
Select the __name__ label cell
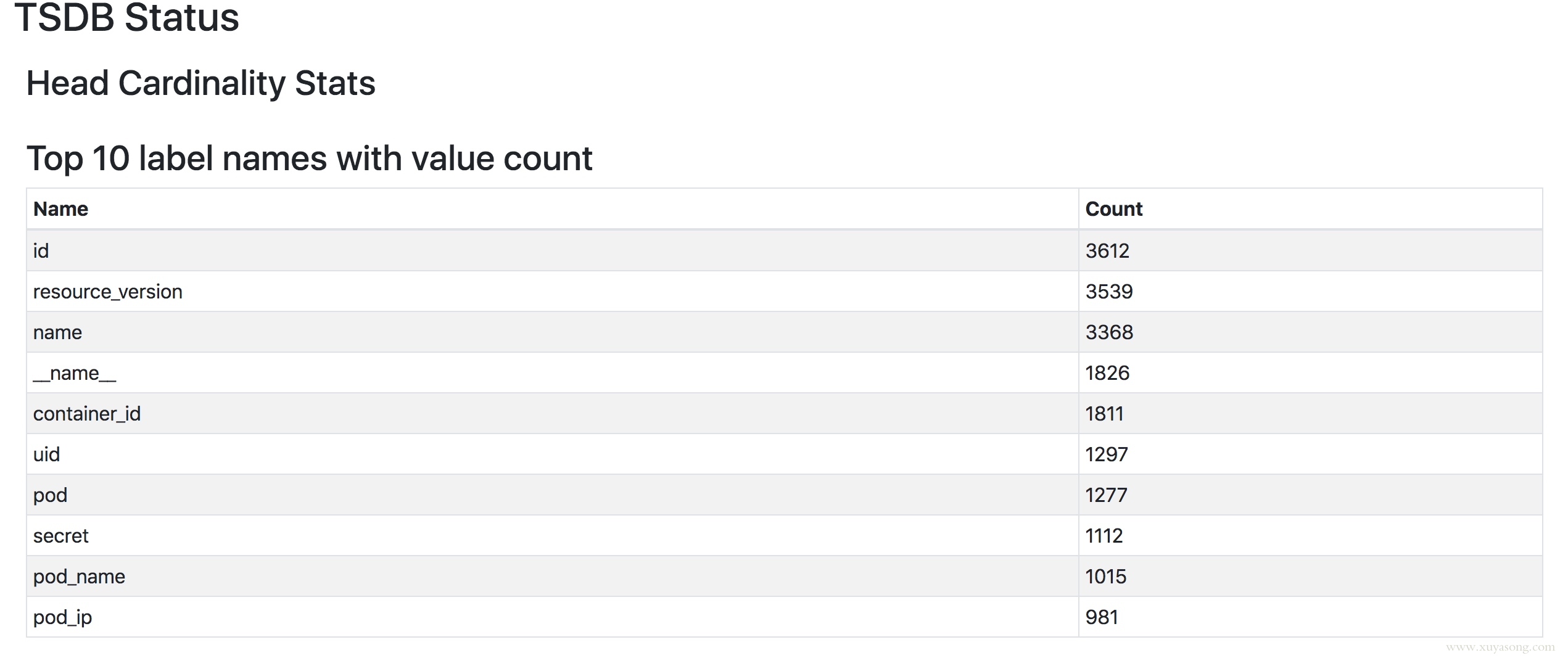(74, 373)
